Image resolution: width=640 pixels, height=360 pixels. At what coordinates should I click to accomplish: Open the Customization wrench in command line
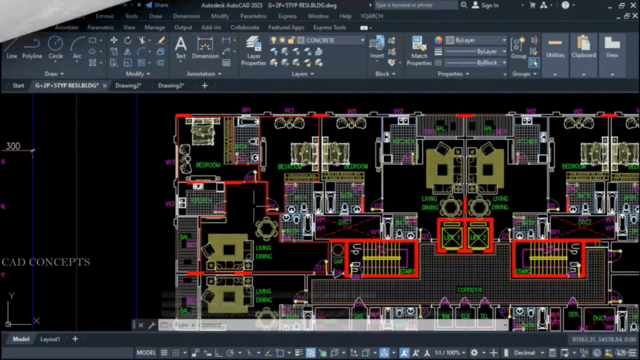pos(151,325)
